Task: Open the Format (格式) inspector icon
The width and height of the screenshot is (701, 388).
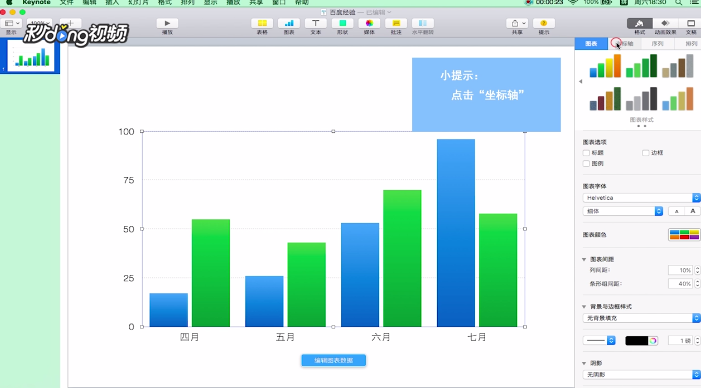Action: [x=640, y=23]
